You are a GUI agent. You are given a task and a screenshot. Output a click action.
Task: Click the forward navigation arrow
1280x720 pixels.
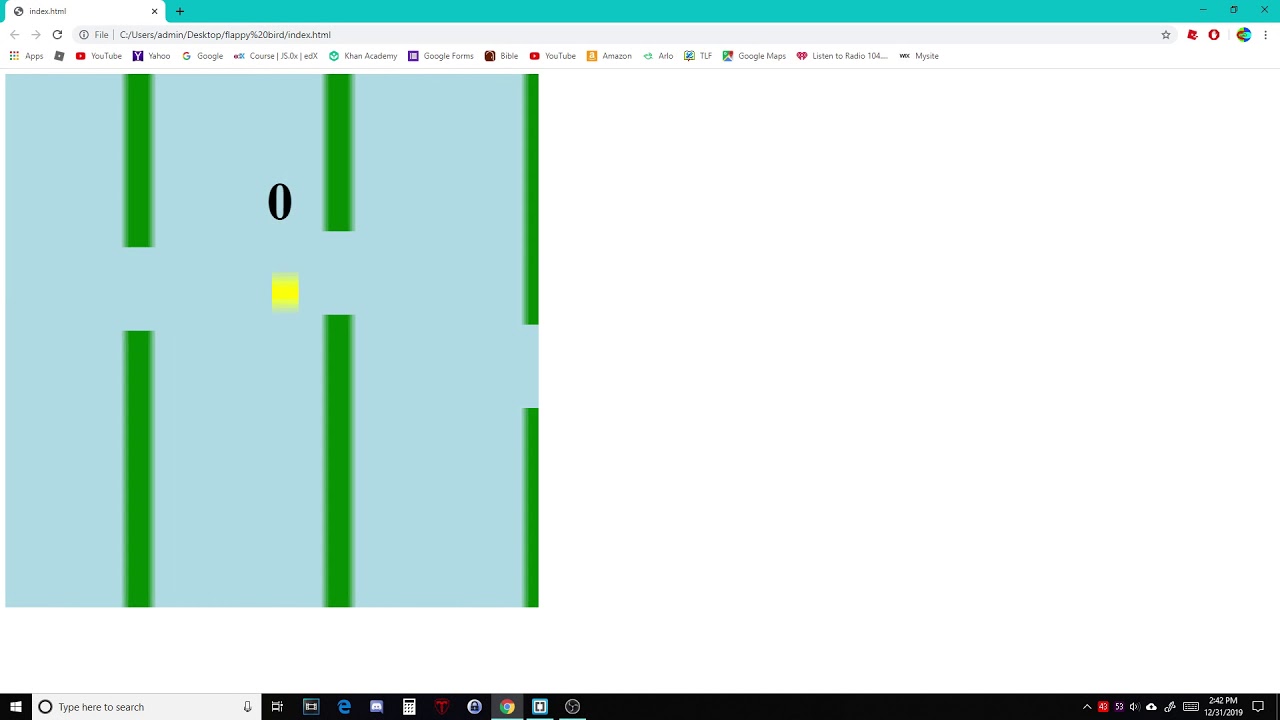point(36,34)
